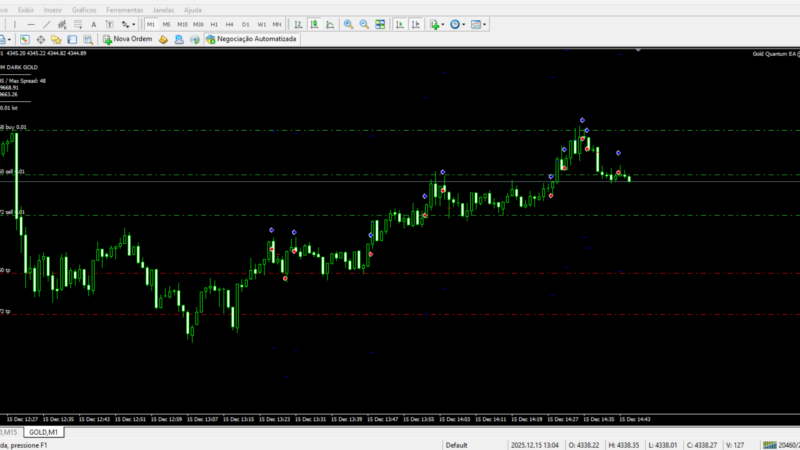Select the horizontal line drawing tool
The width and height of the screenshot is (800, 450).
click(31, 24)
